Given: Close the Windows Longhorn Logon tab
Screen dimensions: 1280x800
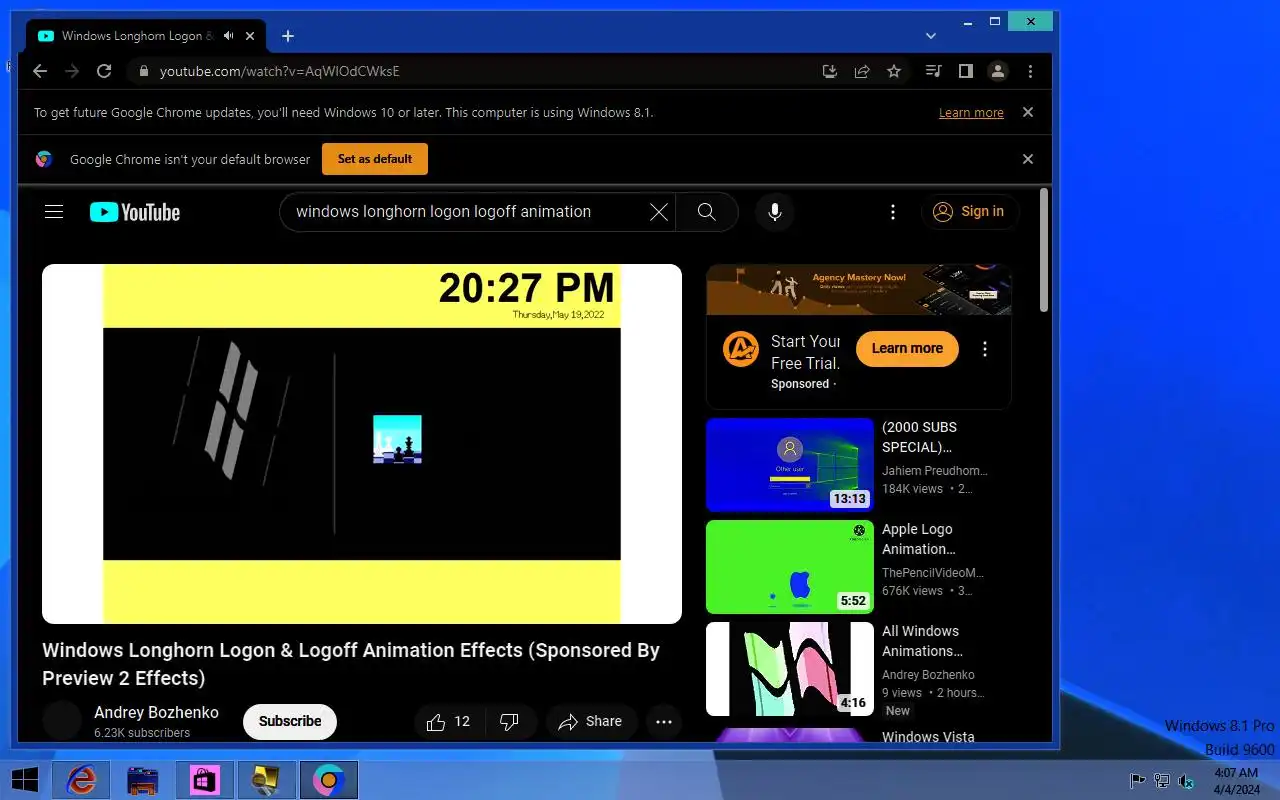Looking at the screenshot, I should click(250, 36).
